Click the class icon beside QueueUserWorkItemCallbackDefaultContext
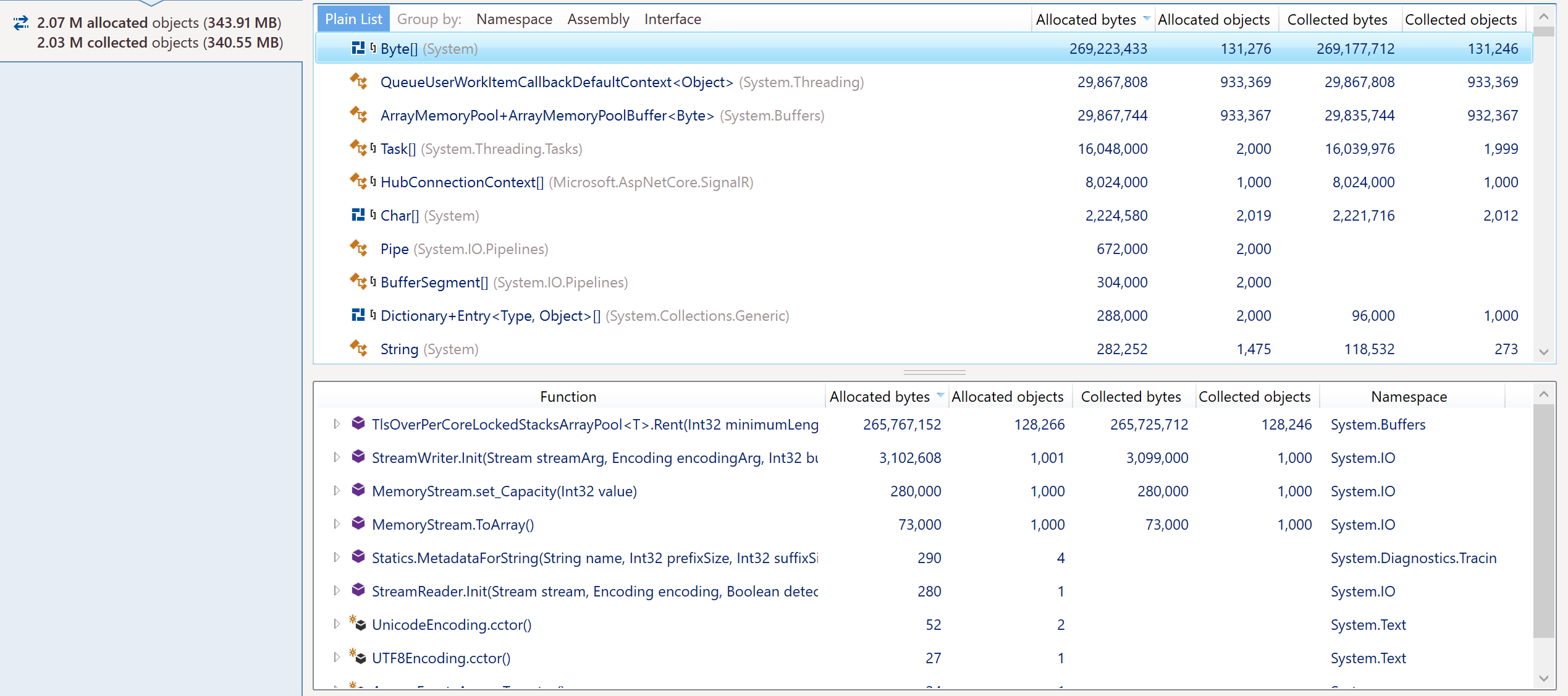The image size is (1568, 696). (x=358, y=81)
